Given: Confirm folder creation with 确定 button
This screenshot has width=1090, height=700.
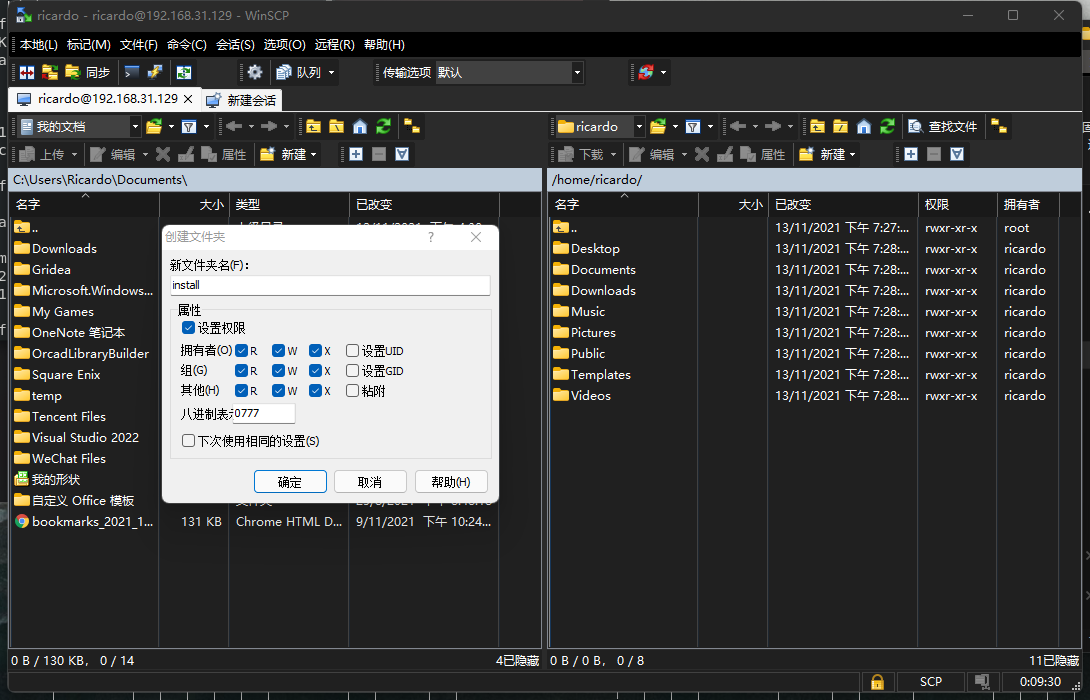Looking at the screenshot, I should point(290,482).
